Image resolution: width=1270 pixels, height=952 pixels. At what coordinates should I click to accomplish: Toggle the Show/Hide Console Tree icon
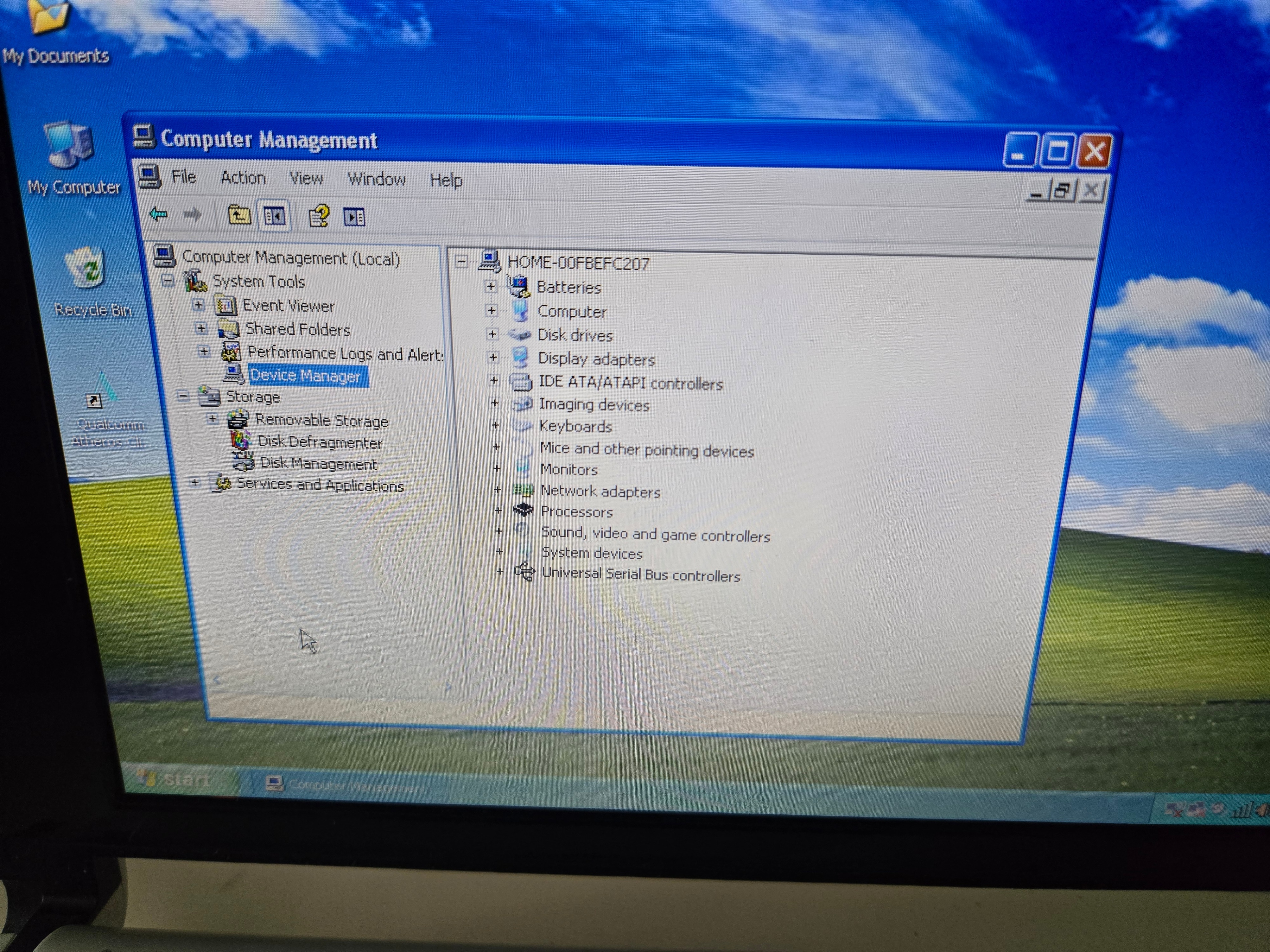point(274,216)
